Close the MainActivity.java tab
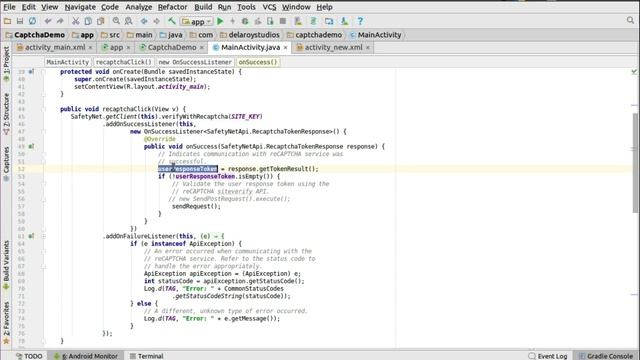 click(x=285, y=48)
